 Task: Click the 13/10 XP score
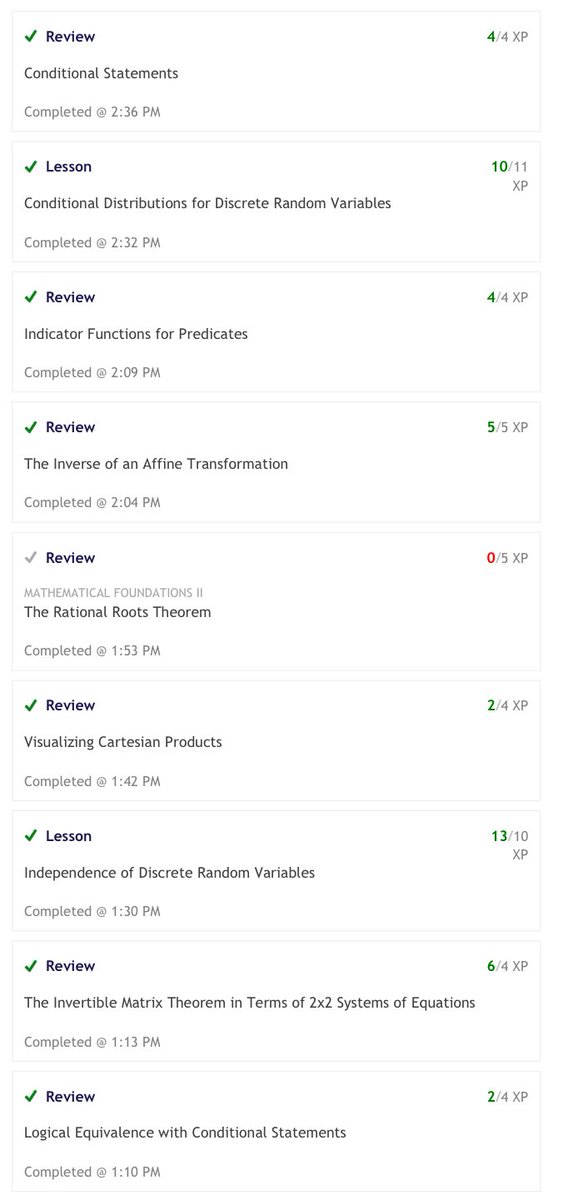coord(507,845)
